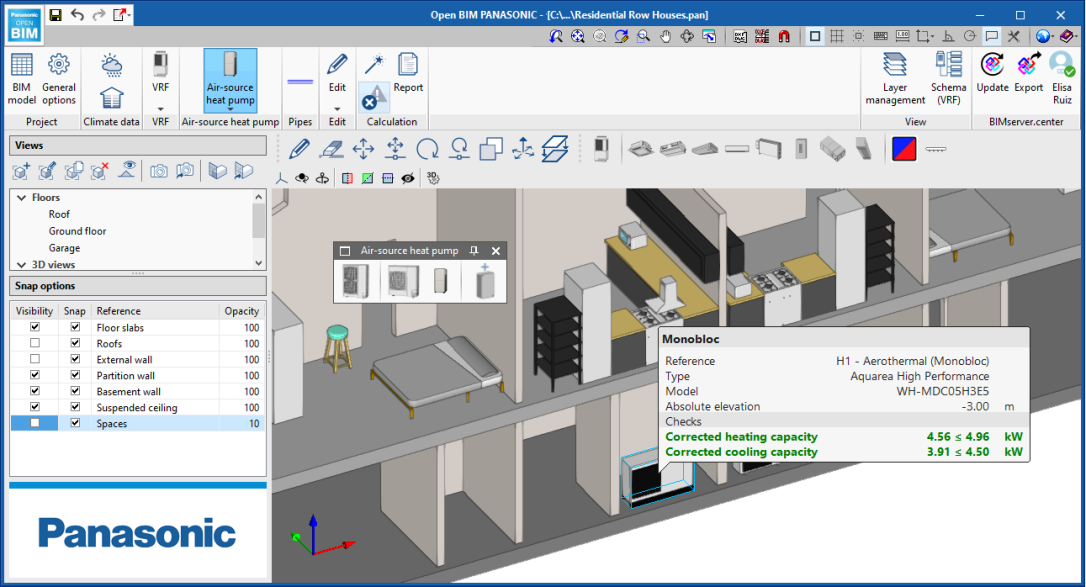Screen dimensions: 1086x587
Task: Open the crop tool dropdown in top toolbar
Action: [933, 37]
